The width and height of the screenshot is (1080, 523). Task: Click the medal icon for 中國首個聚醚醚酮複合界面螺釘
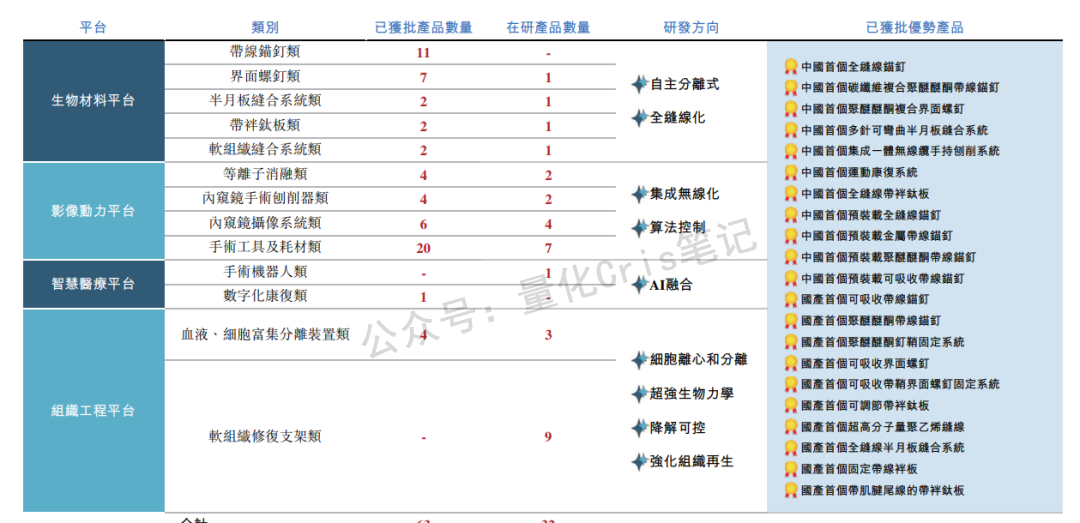click(791, 109)
